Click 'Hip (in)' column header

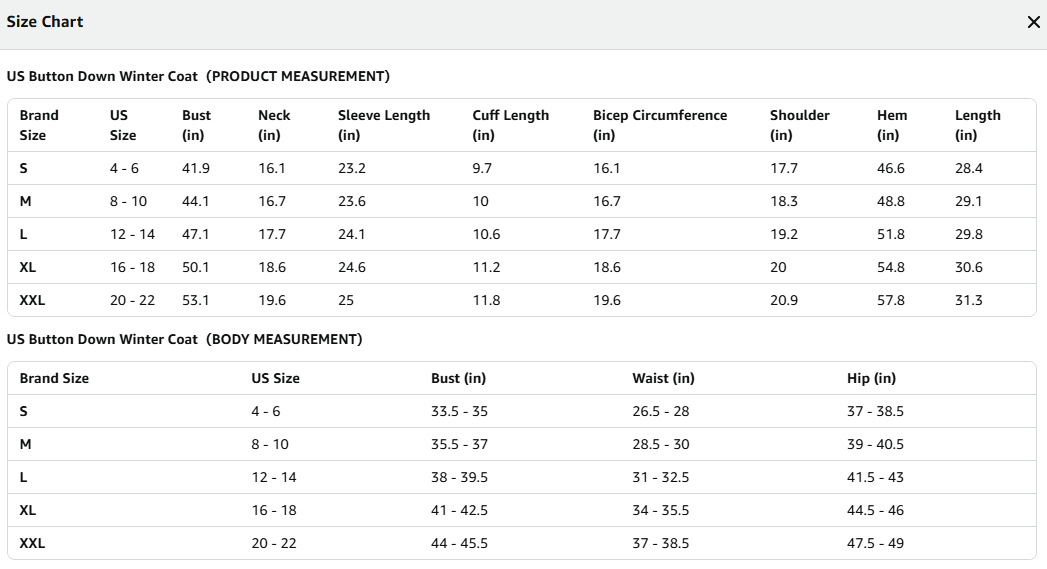871,378
